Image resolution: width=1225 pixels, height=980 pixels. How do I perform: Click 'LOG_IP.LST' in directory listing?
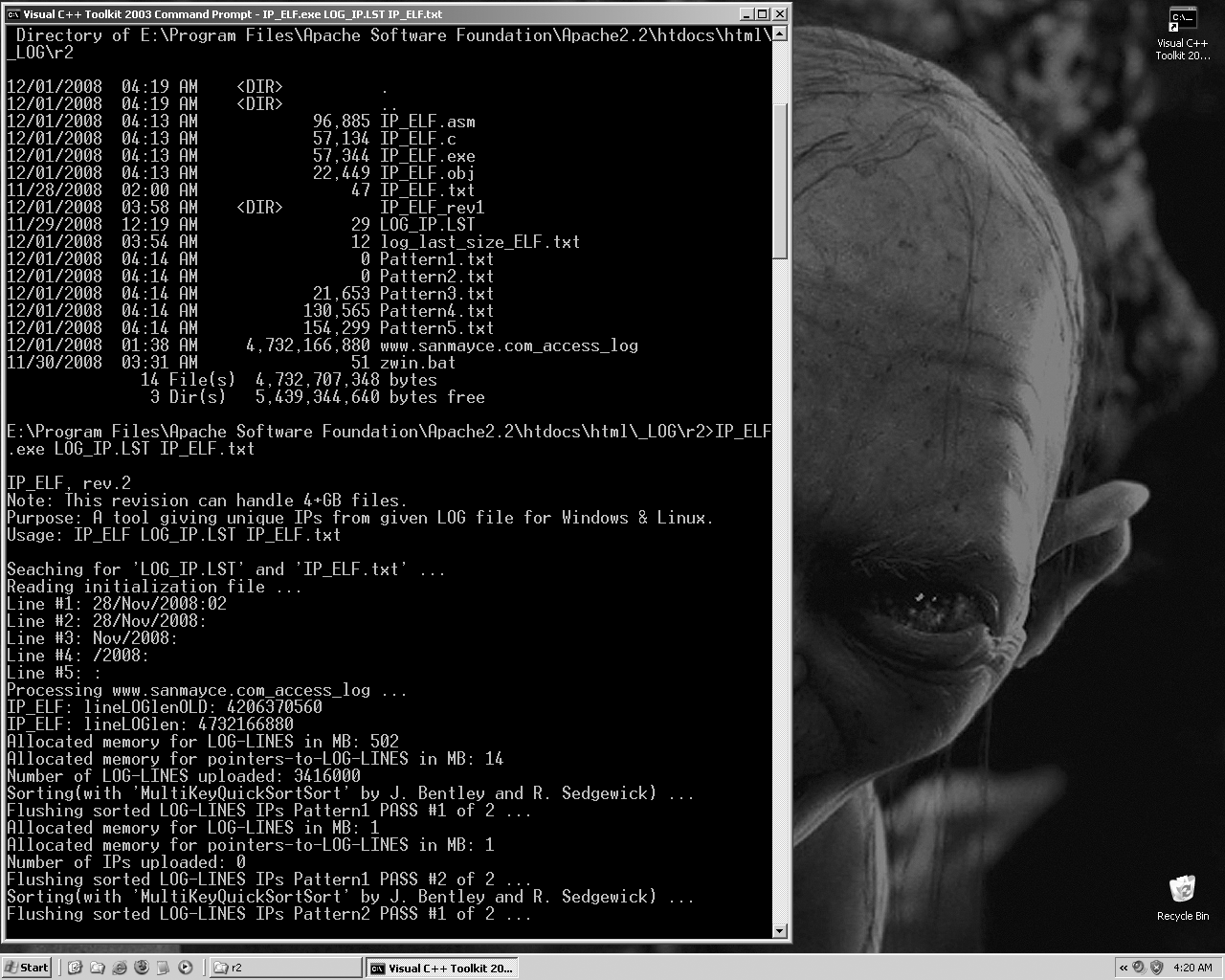pos(428,225)
